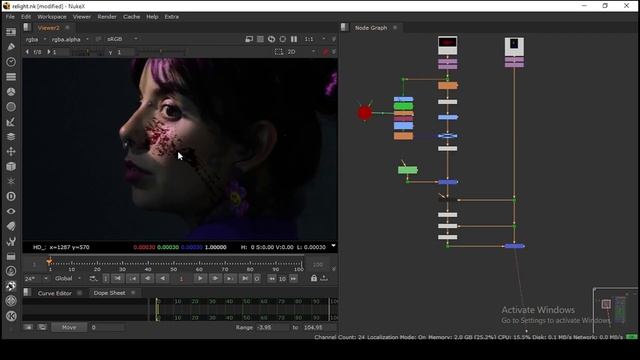The height and width of the screenshot is (360, 640).
Task: Open the MetaData nodes tag icon
Action: tap(11, 226)
